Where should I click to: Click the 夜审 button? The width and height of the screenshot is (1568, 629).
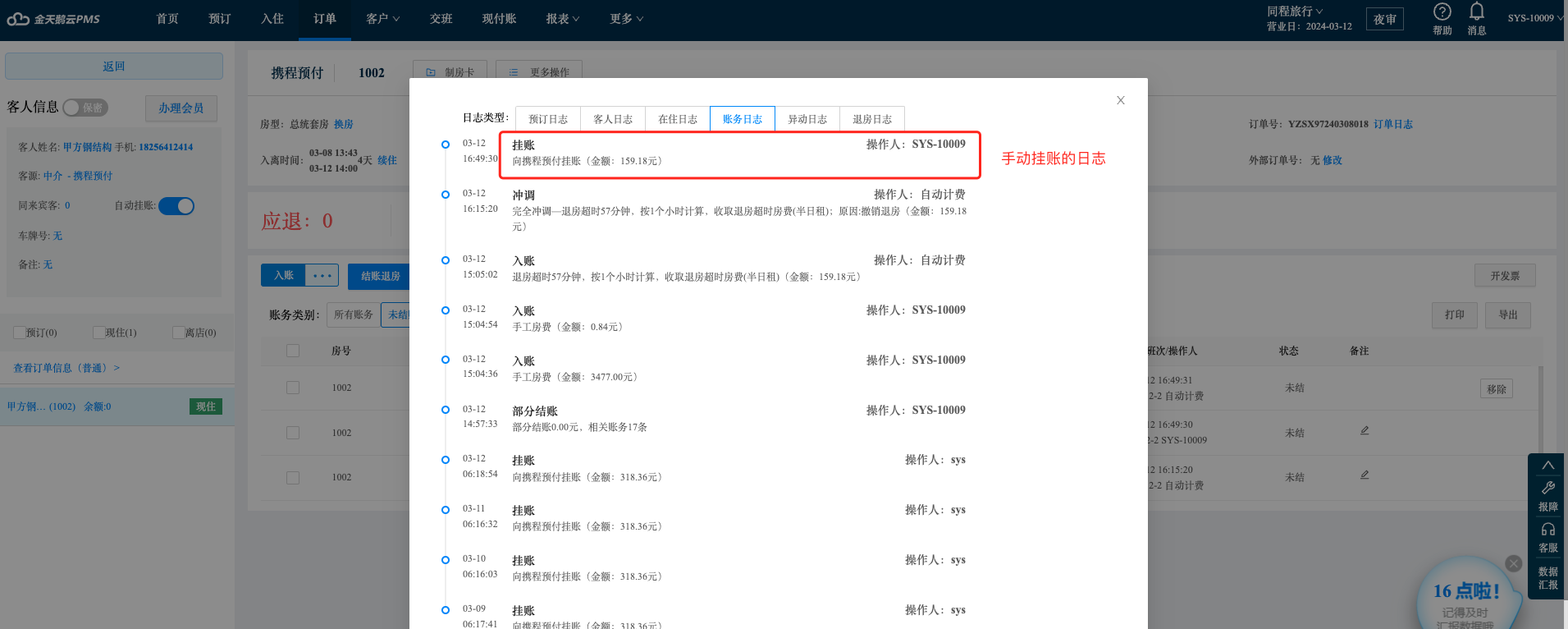coord(1385,19)
